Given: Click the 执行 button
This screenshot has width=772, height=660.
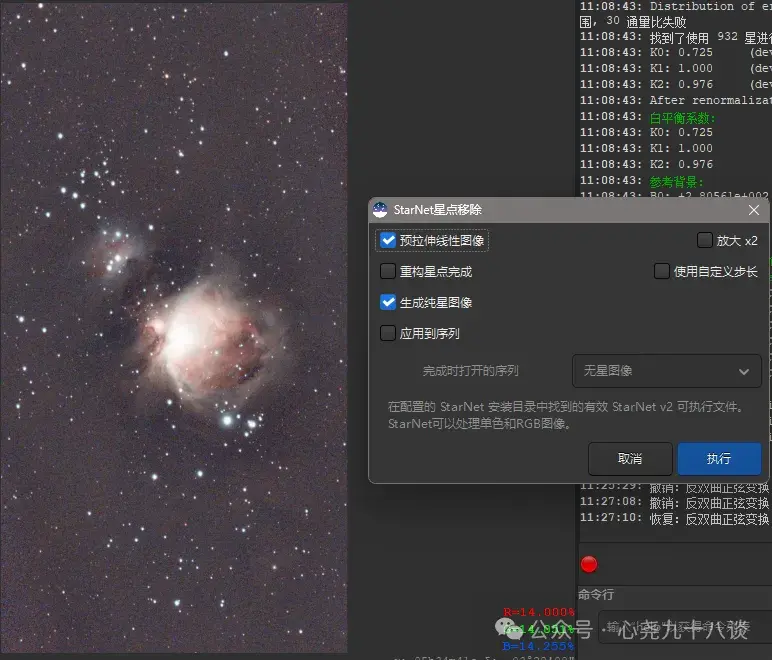Looking at the screenshot, I should point(719,459).
